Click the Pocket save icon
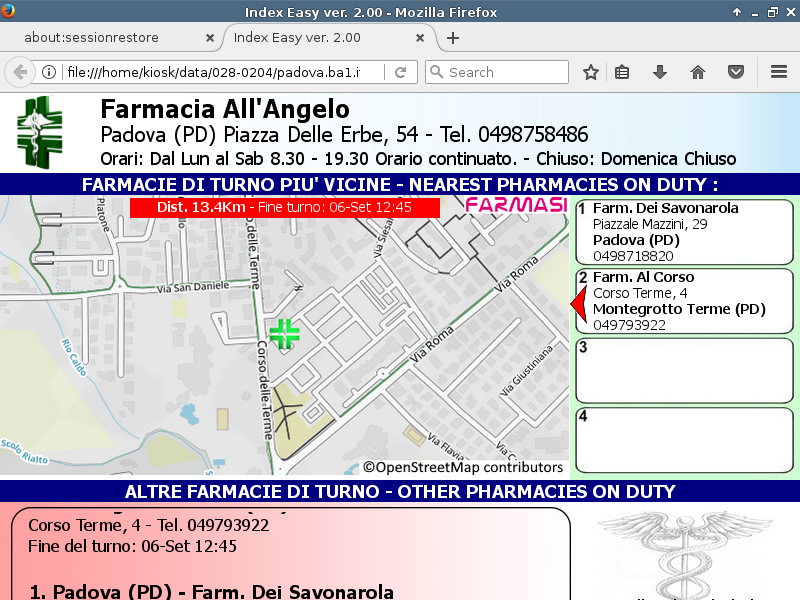This screenshot has width=800, height=600. click(x=735, y=72)
